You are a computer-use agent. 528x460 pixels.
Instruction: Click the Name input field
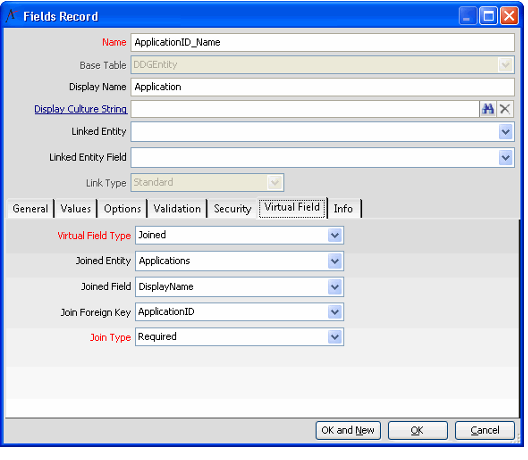[x=323, y=42]
